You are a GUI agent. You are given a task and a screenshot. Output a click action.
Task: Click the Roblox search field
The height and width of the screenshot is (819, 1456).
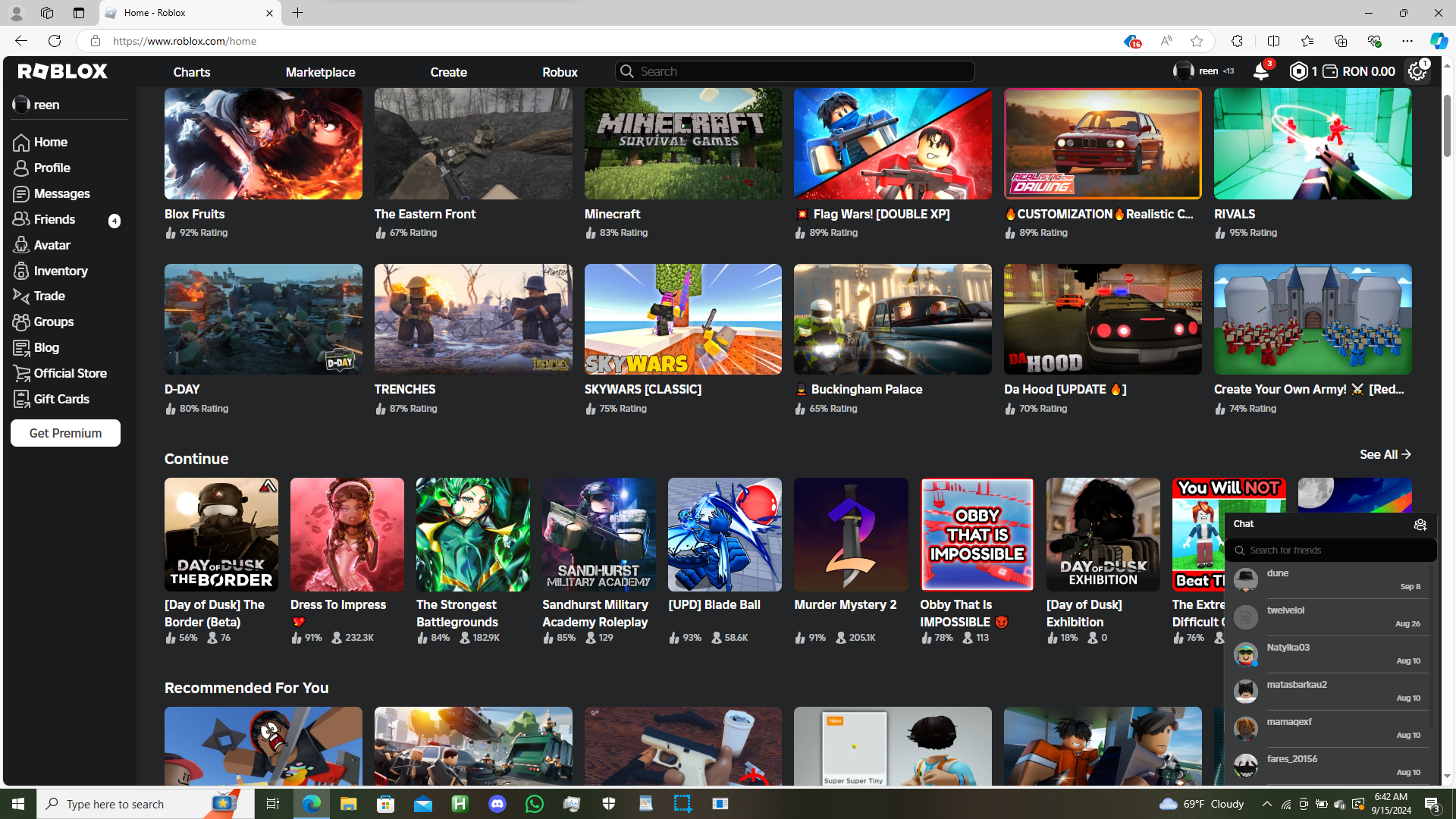[795, 71]
